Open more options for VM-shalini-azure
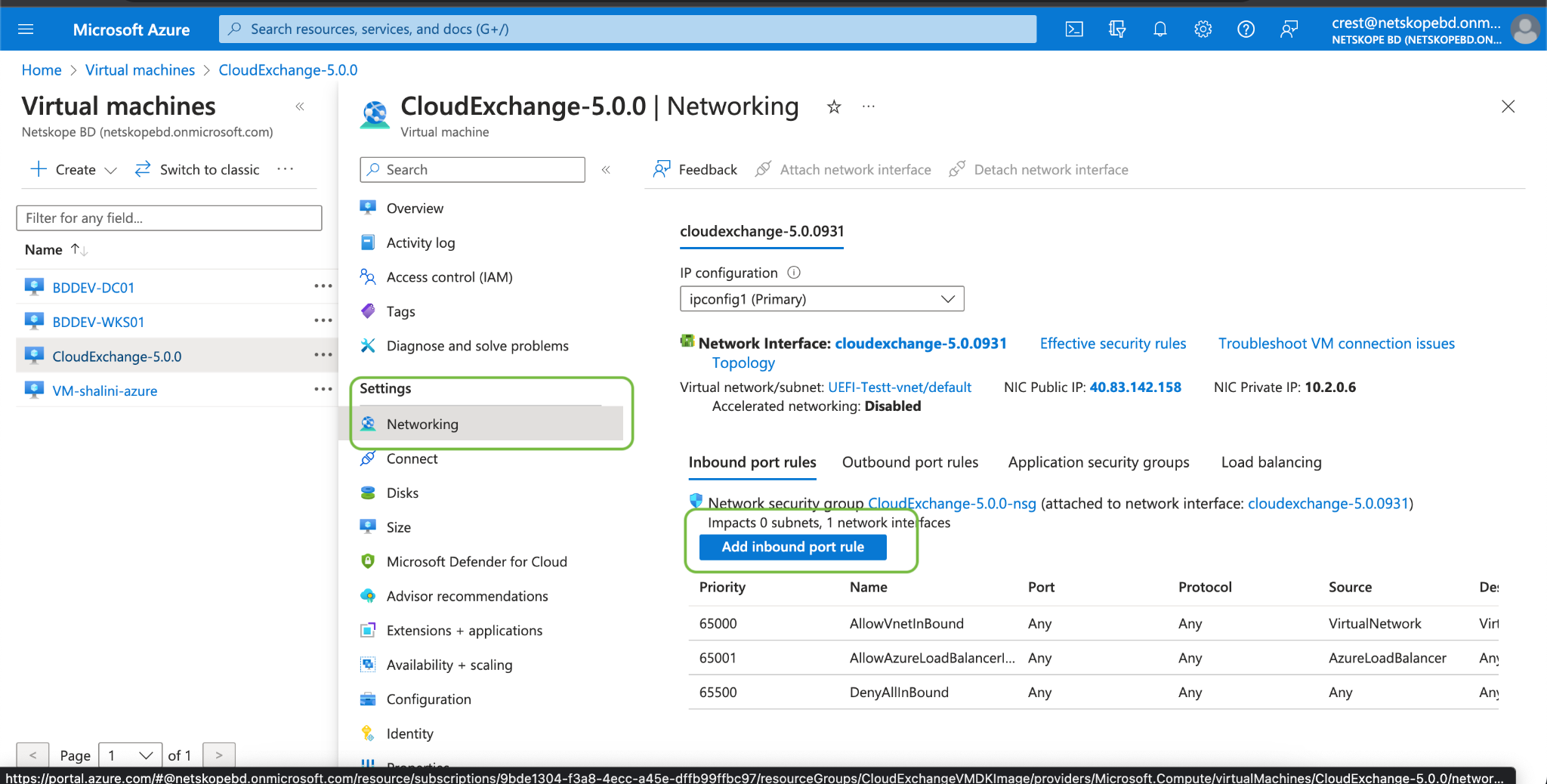 tap(323, 389)
